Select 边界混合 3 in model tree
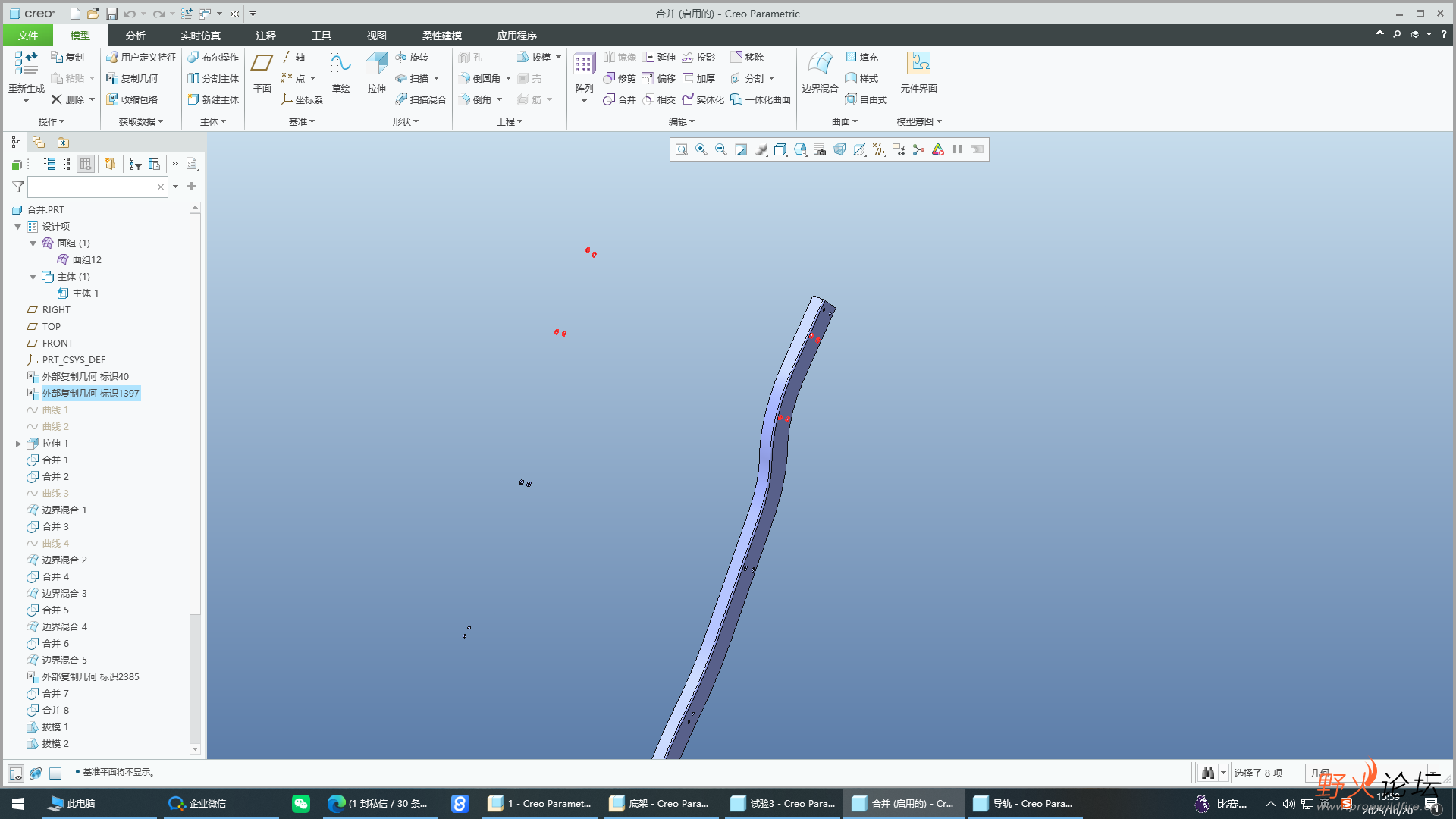1456x819 pixels. pos(64,594)
